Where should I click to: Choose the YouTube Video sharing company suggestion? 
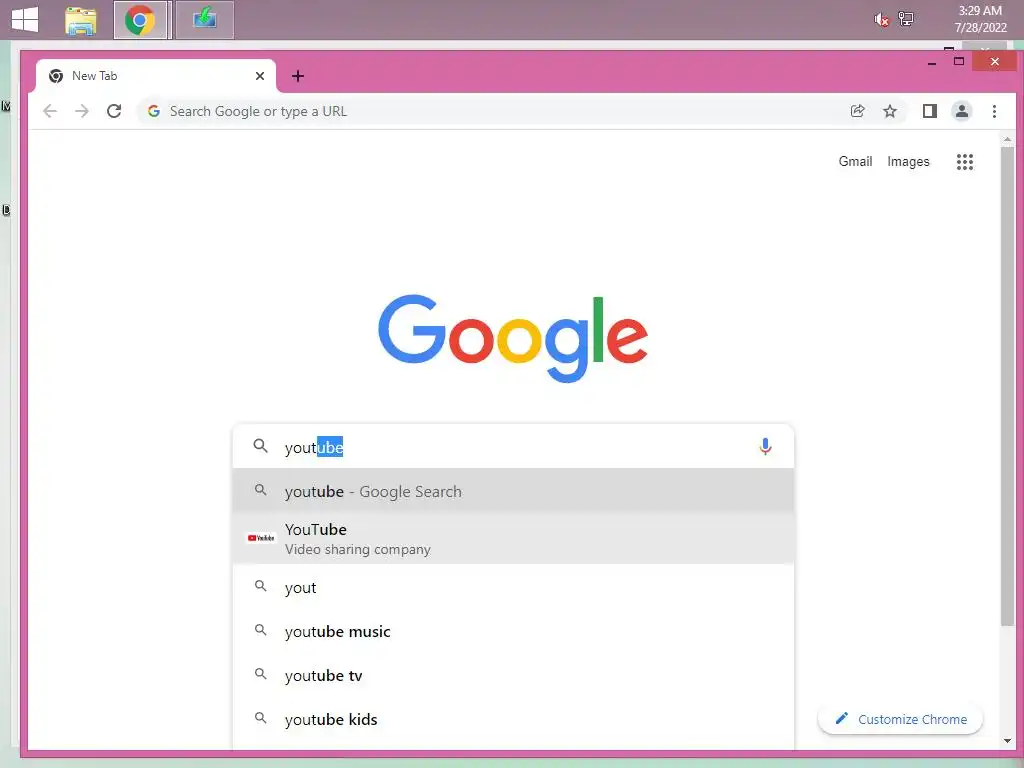pos(513,539)
